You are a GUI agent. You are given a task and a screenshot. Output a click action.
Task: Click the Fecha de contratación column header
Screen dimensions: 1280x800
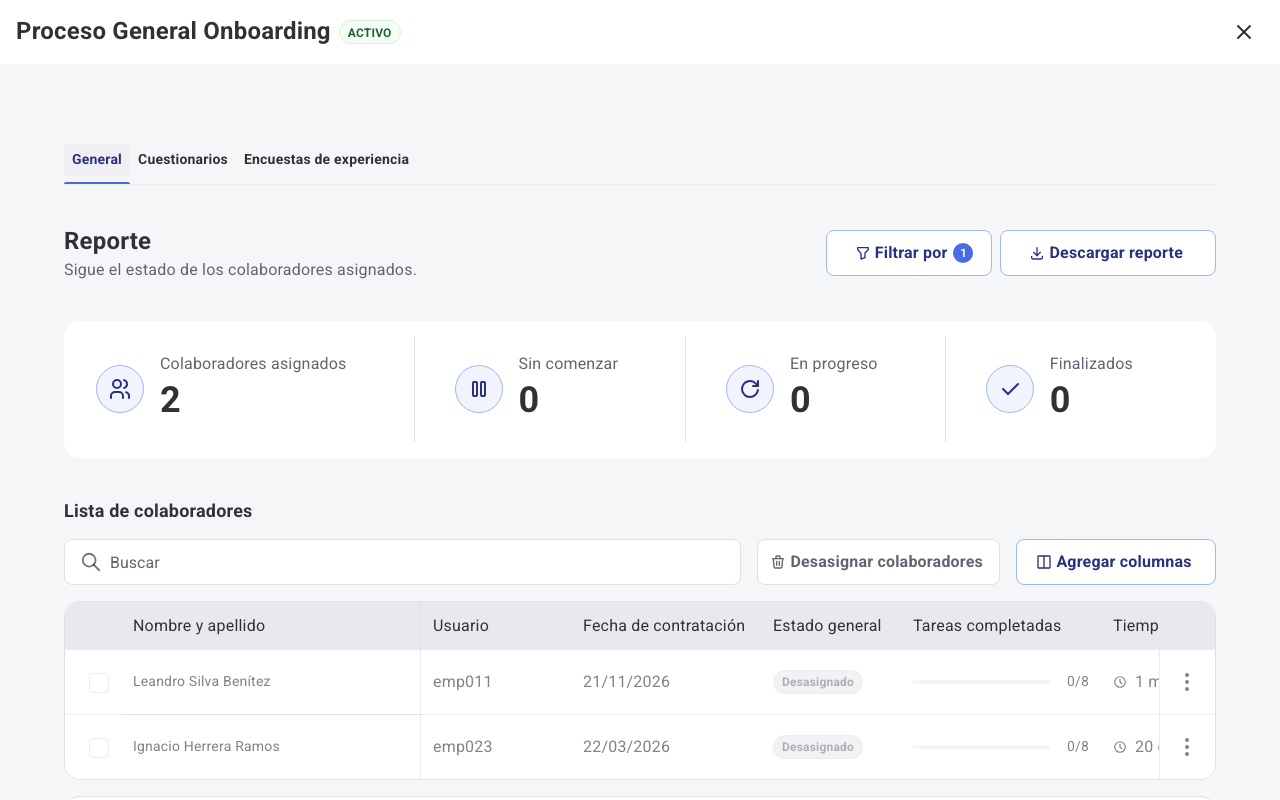pos(664,626)
